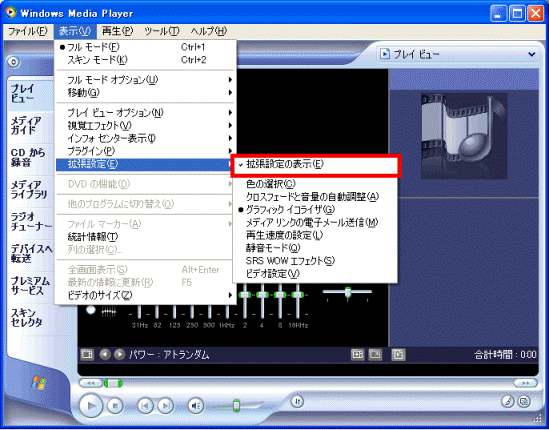Choose クロスフェードと音量の自動調整(A)
Image resolution: width=549 pixels, height=430 pixels.
pyautogui.click(x=315, y=196)
